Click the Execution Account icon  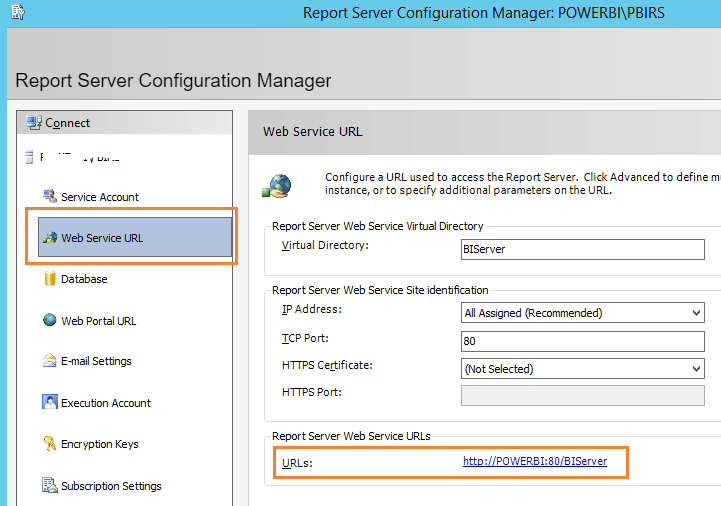(x=50, y=402)
